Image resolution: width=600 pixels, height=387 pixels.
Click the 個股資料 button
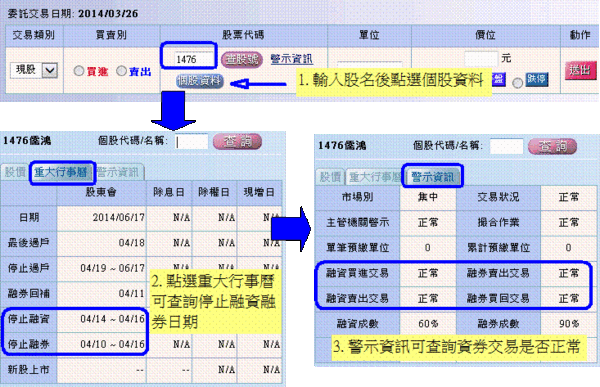coord(200,81)
